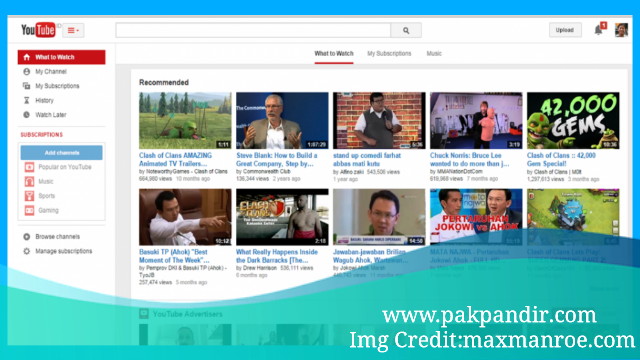640x360 pixels.
Task: Click the Sports channel icon
Action: click(x=29, y=196)
